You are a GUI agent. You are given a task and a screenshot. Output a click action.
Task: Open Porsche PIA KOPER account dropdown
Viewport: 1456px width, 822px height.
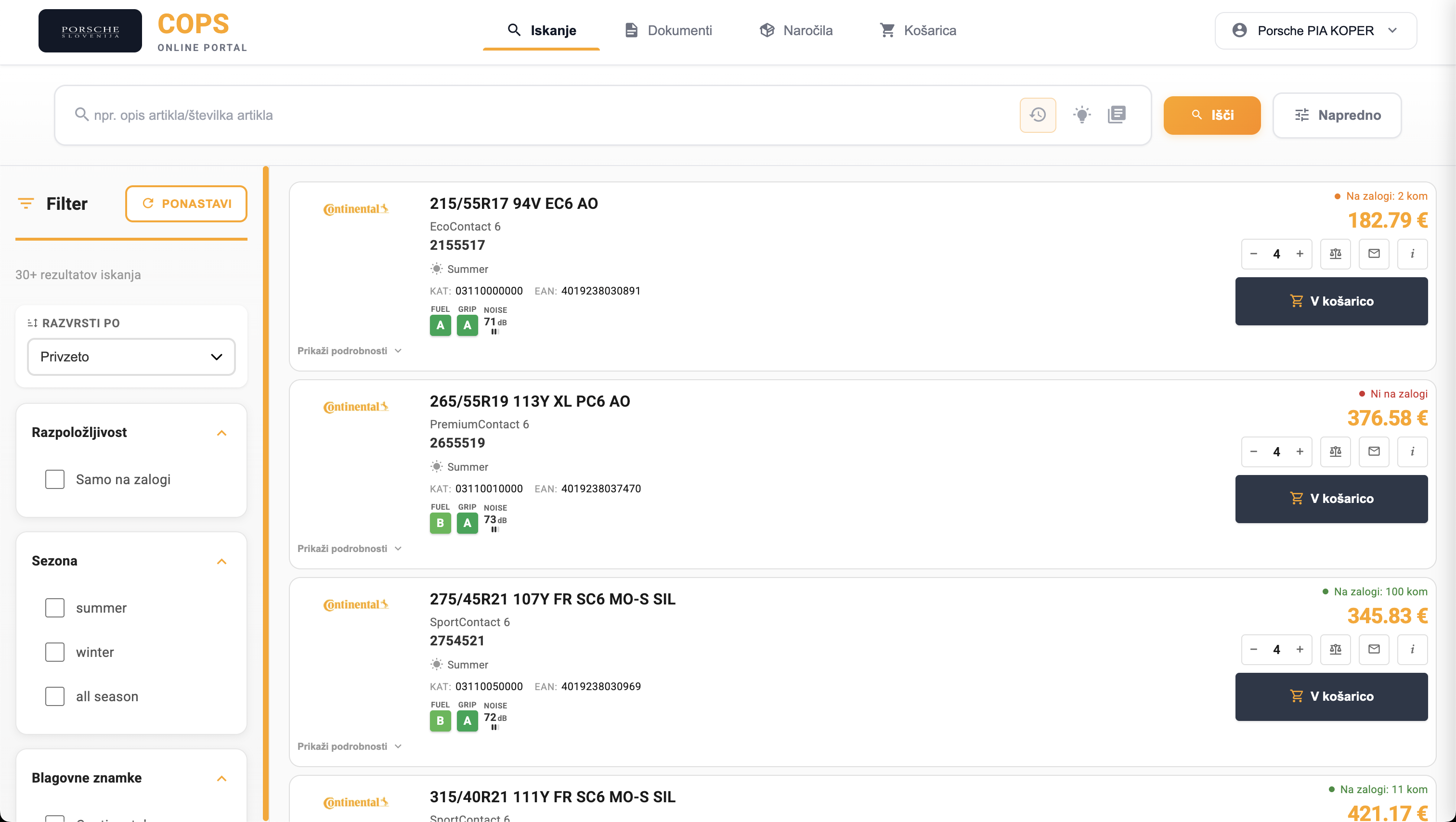click(1315, 30)
